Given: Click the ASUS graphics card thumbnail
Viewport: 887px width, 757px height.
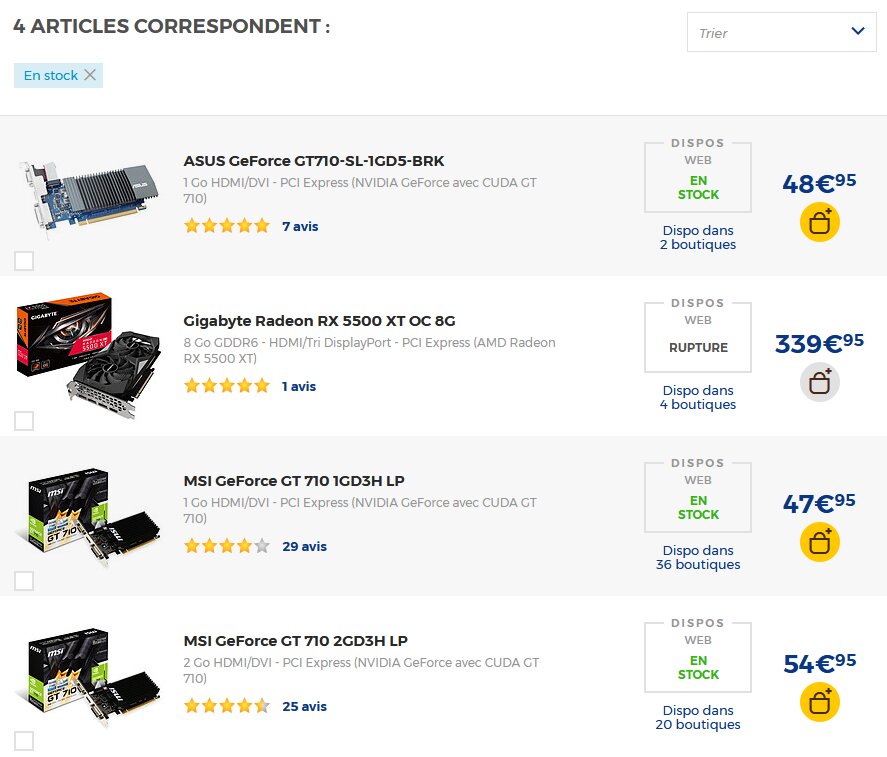Looking at the screenshot, I should 89,198.
